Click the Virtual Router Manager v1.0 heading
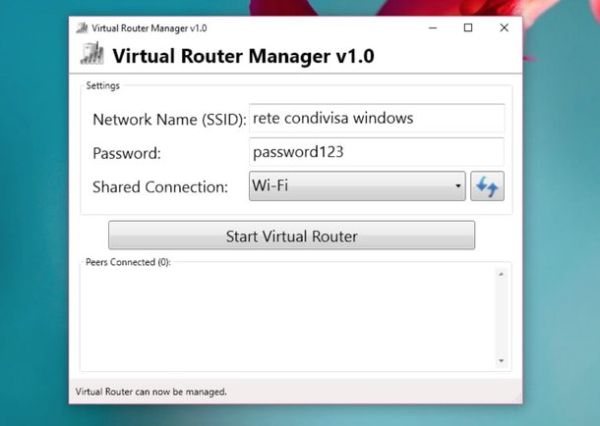600x426 pixels. [x=243, y=56]
